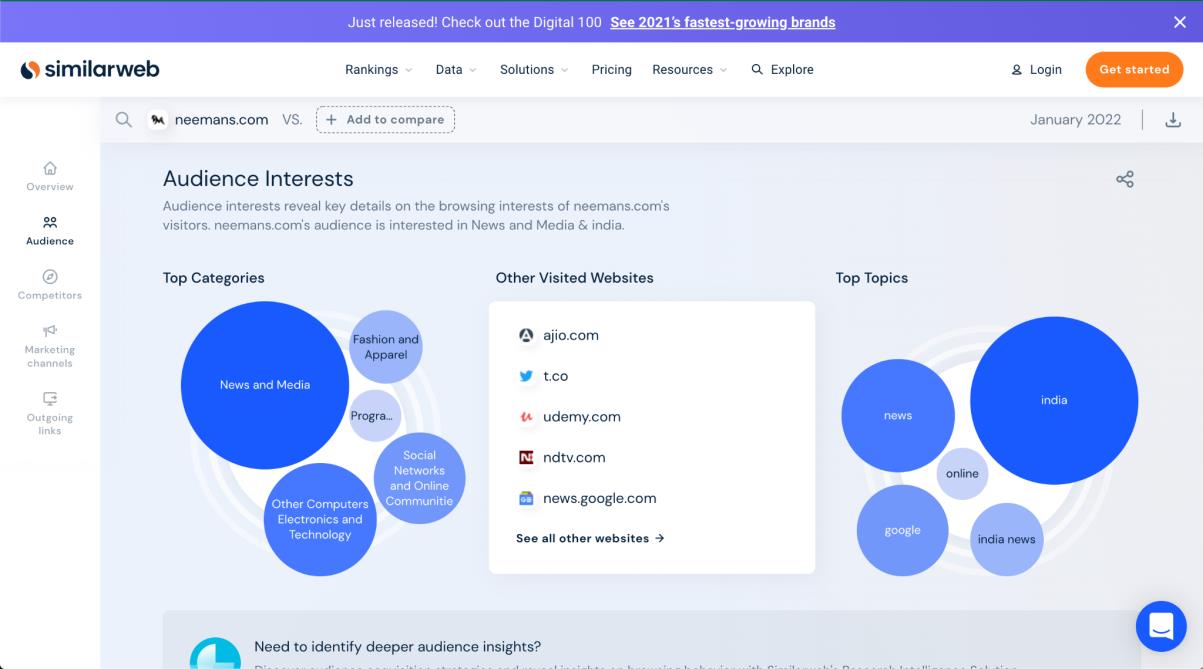Click Add to compare button

385,120
